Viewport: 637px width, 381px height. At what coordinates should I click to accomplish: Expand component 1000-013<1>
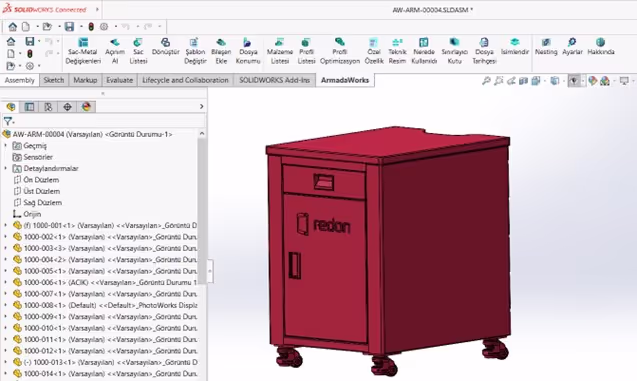pos(6,362)
